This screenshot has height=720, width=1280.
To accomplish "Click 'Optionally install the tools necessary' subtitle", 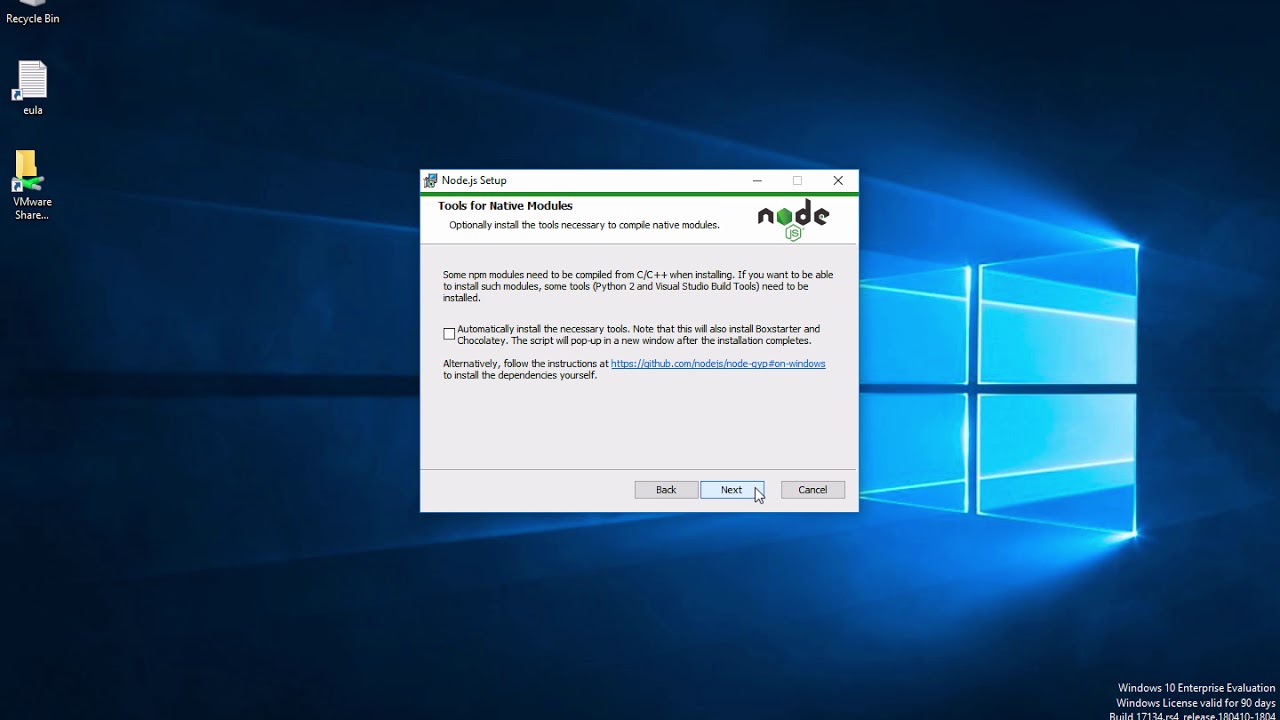I will [584, 225].
